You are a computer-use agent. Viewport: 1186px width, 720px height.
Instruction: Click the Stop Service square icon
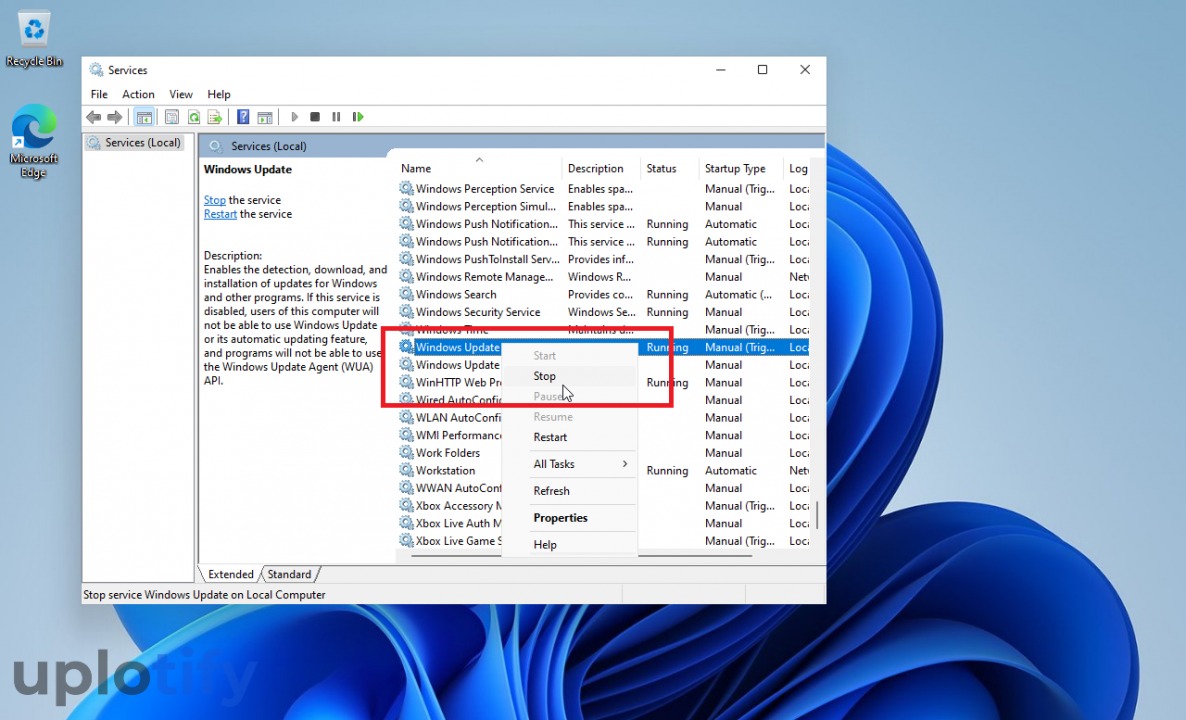pos(315,117)
